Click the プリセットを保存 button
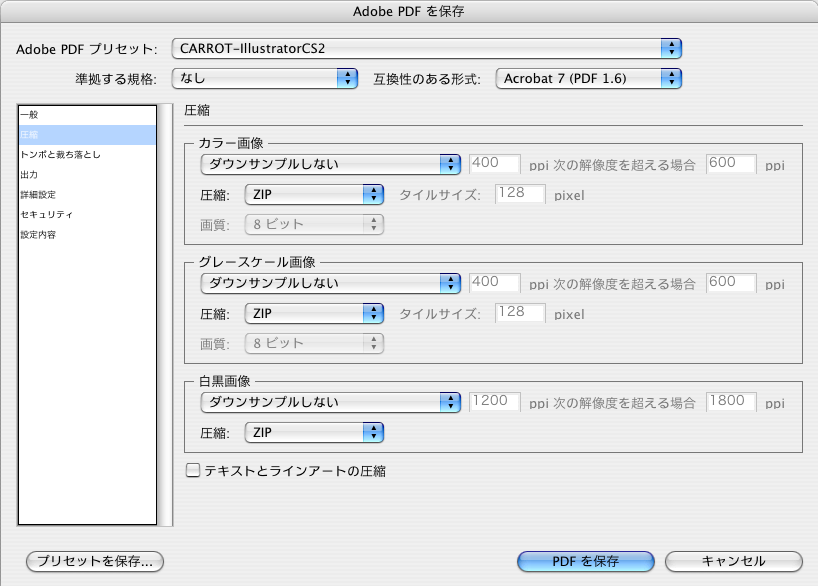Viewport: 818px width, 586px height. click(93, 562)
